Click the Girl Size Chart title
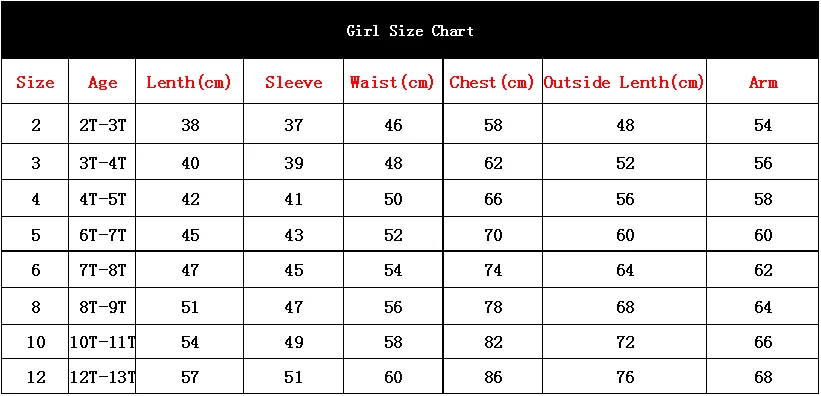The height and width of the screenshot is (396, 821). point(410,31)
